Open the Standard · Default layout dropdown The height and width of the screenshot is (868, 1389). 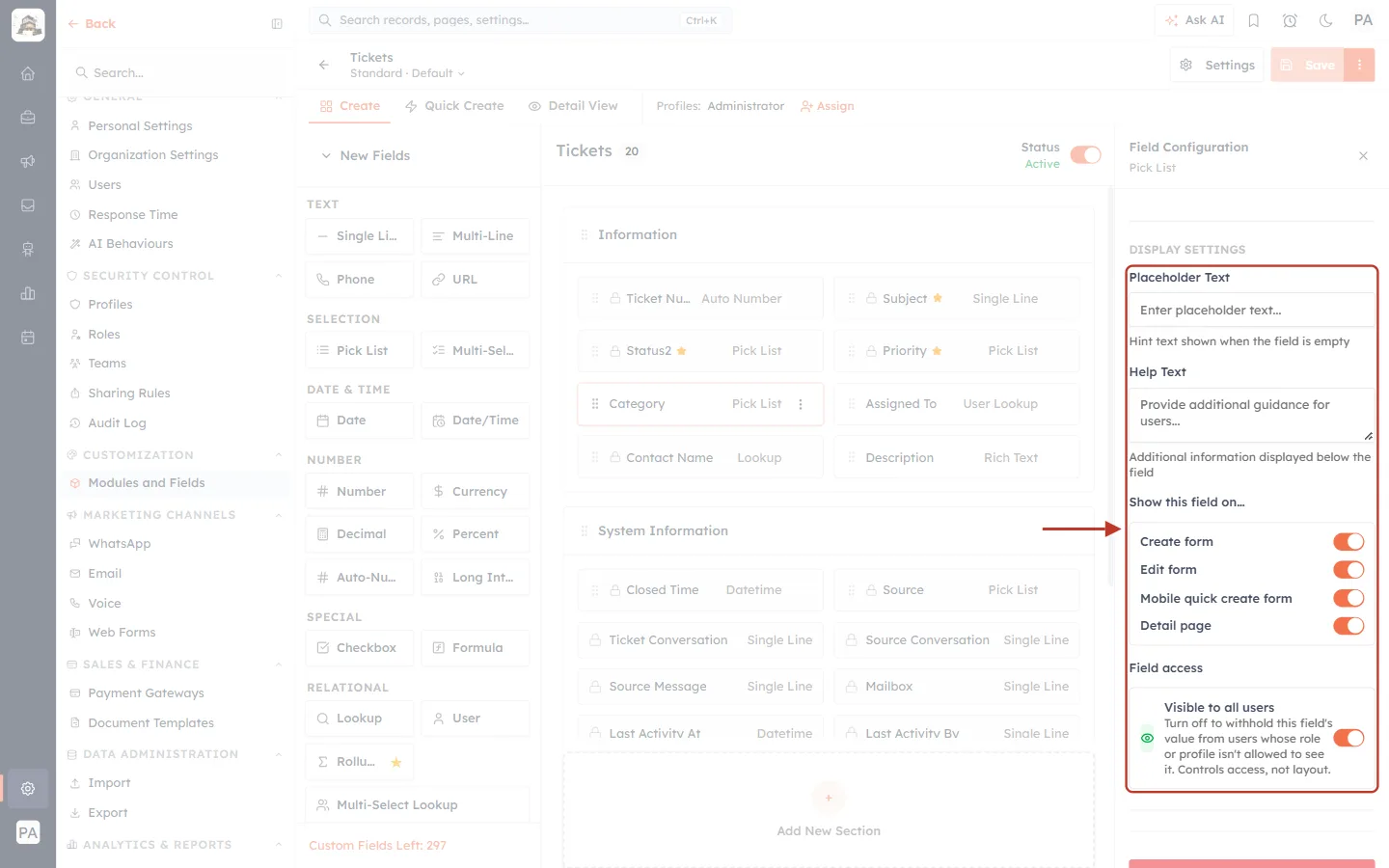(407, 73)
